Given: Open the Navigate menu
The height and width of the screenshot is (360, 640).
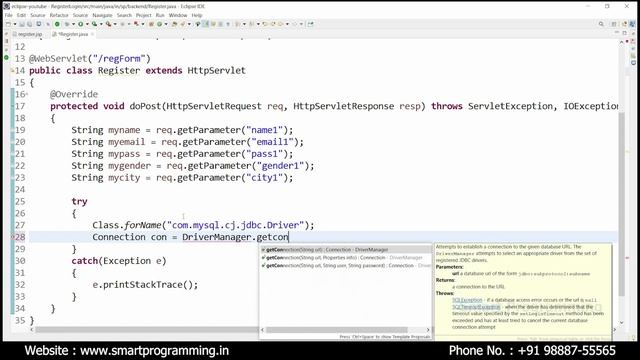Looking at the screenshot, I should (x=102, y=15).
